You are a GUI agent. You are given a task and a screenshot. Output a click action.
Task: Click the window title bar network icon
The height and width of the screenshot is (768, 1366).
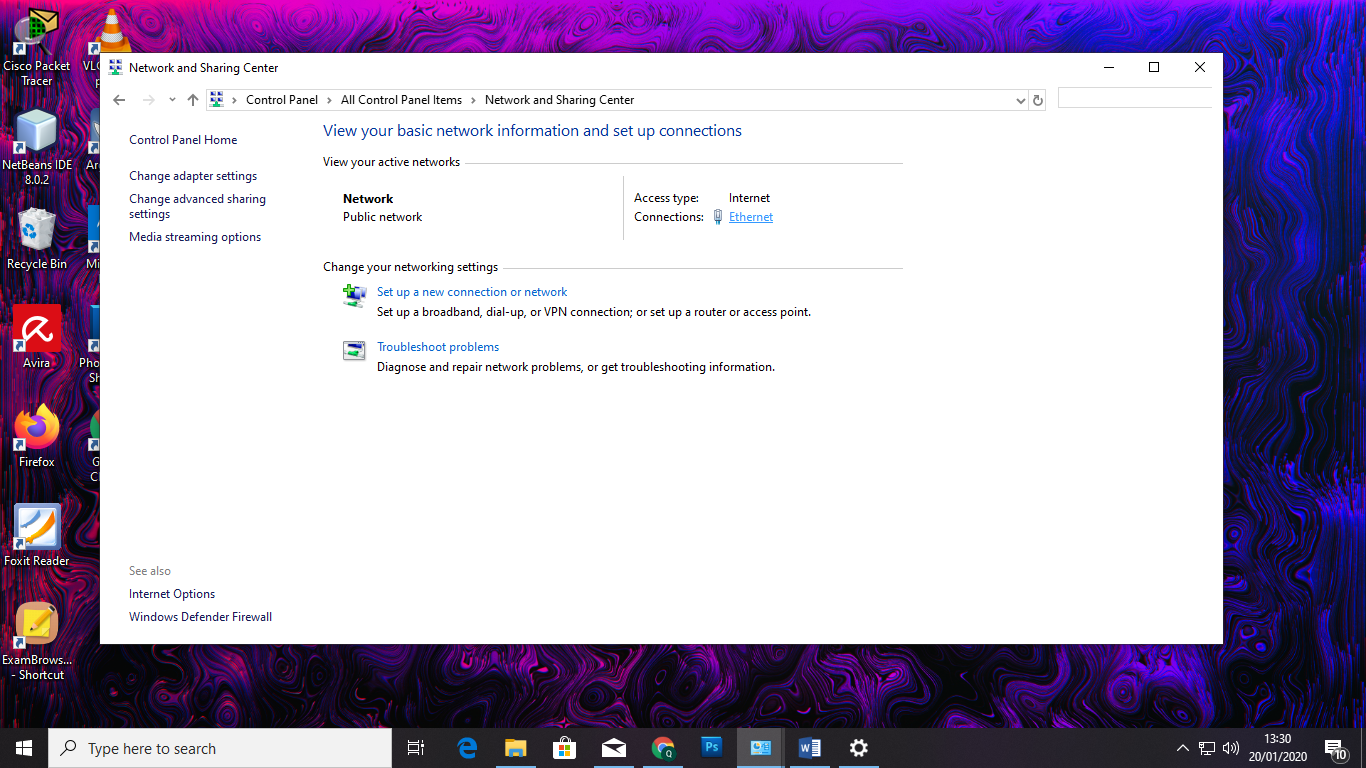point(116,68)
